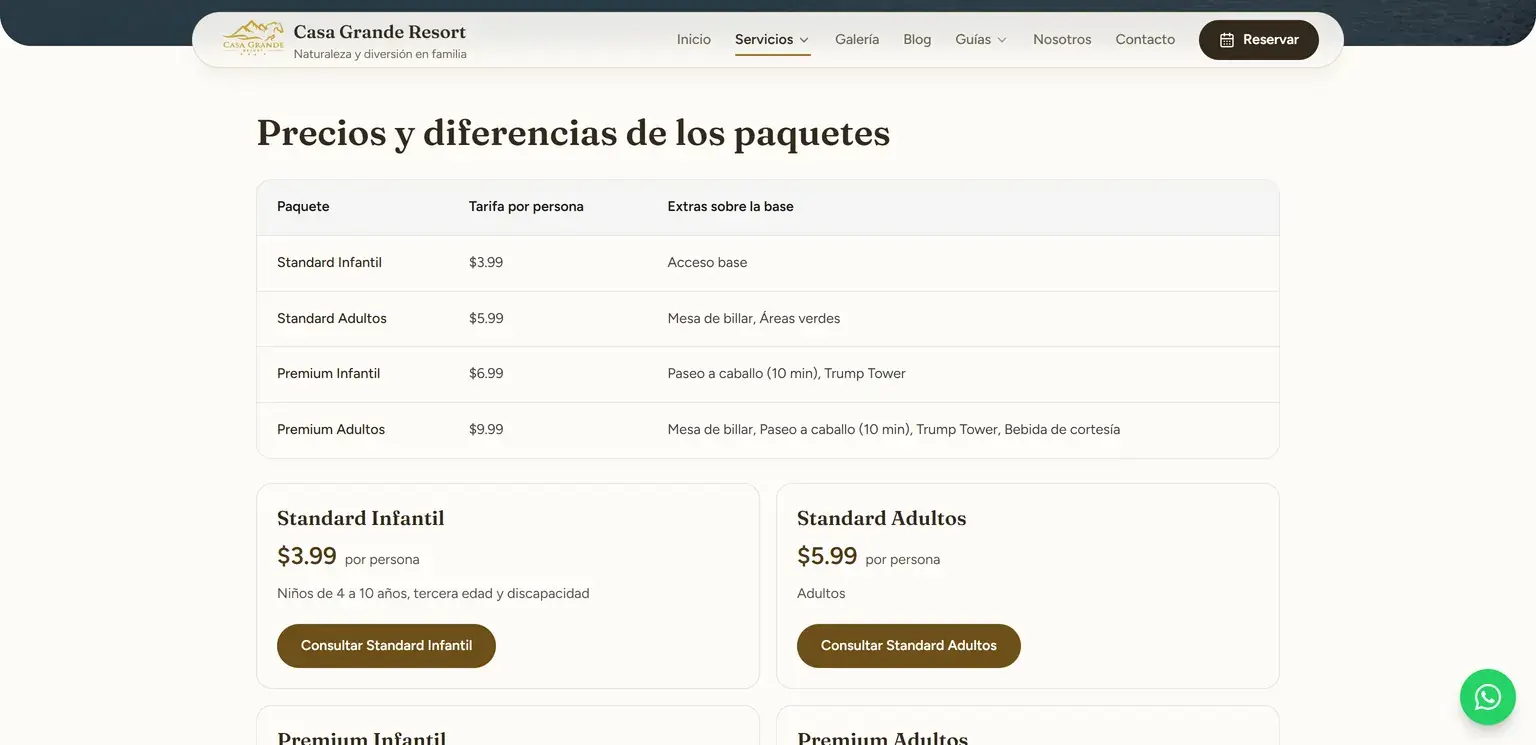
Task: Click the $3.99 table cell
Action: (x=486, y=263)
